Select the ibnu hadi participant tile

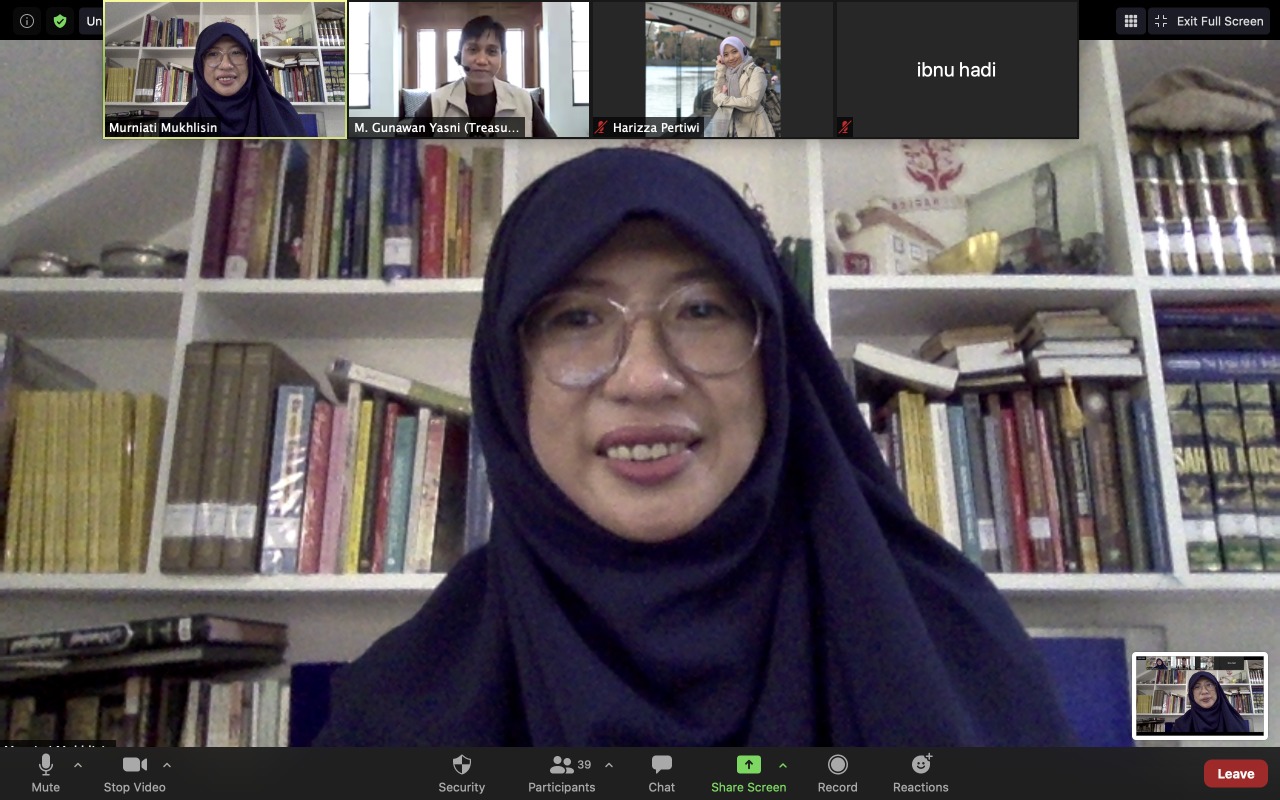click(956, 69)
